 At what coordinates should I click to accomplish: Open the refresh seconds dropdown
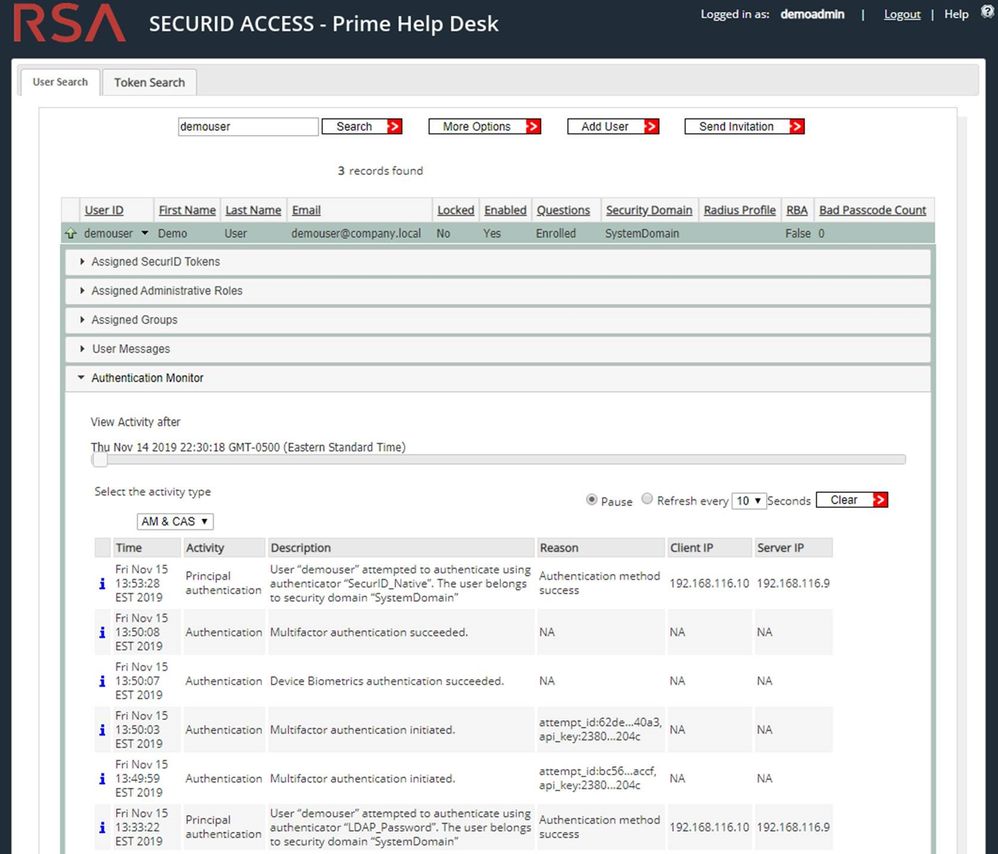(x=748, y=501)
